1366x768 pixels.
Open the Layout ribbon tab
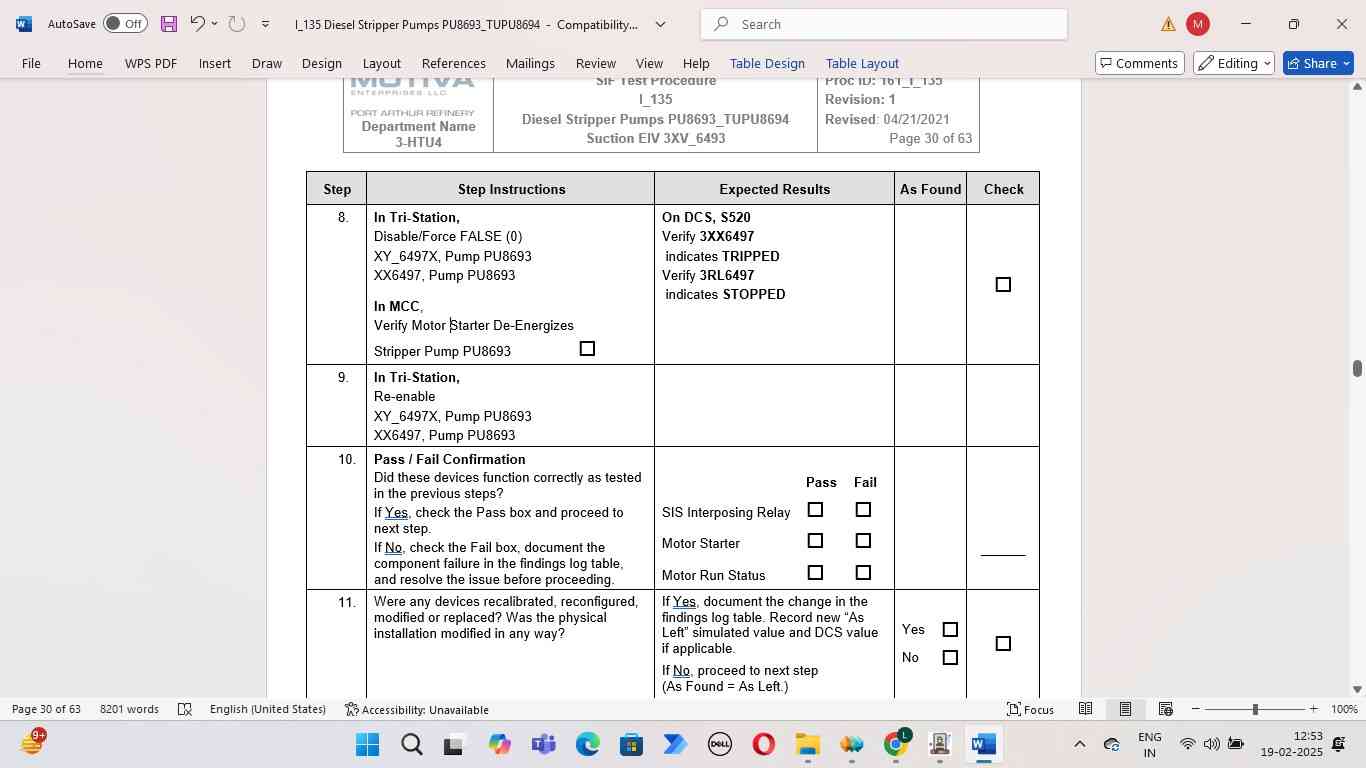point(381,63)
